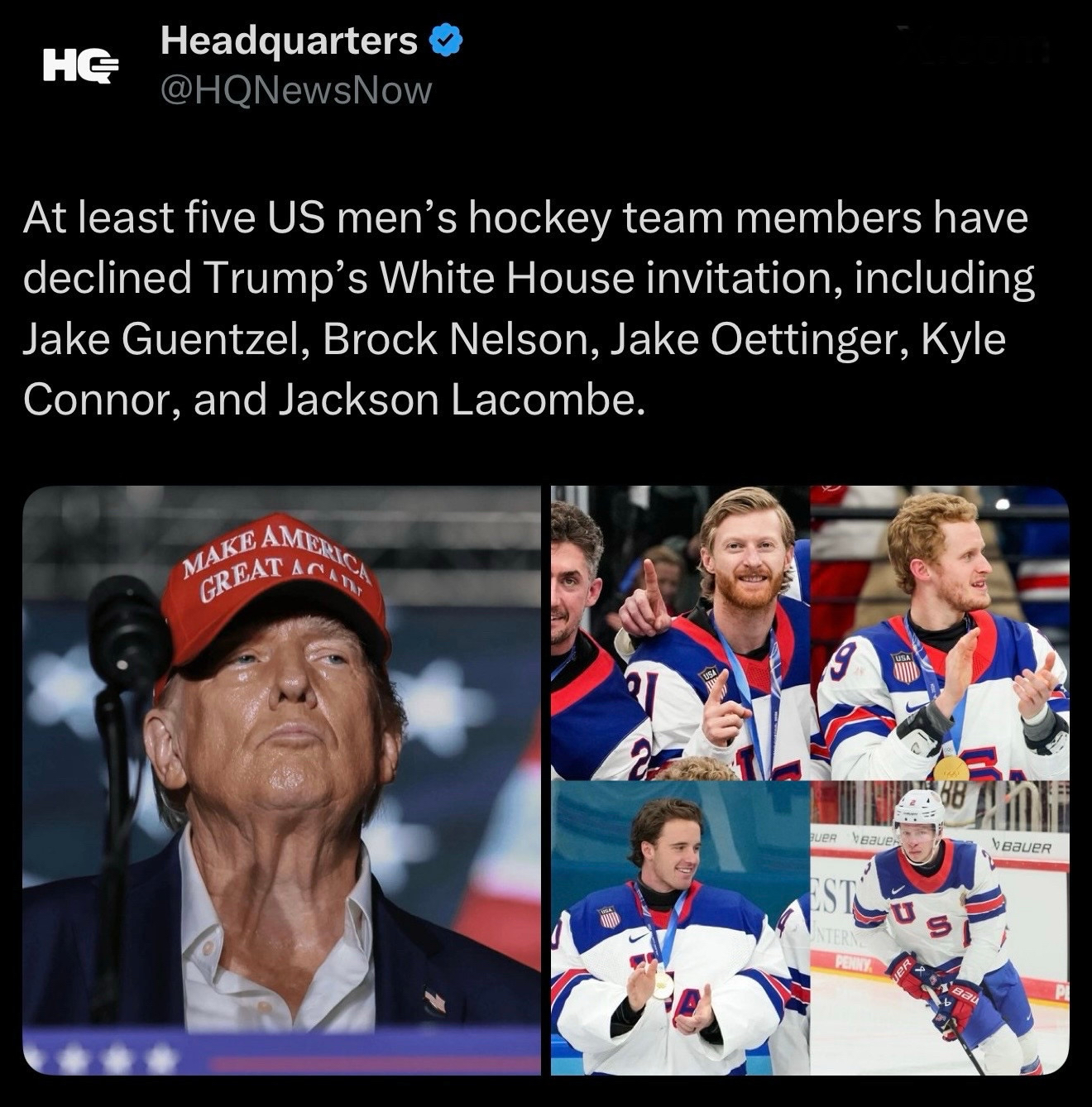Open the photo with the red cap
Image resolution: width=1092 pixels, height=1107 pixels.
click(281, 780)
